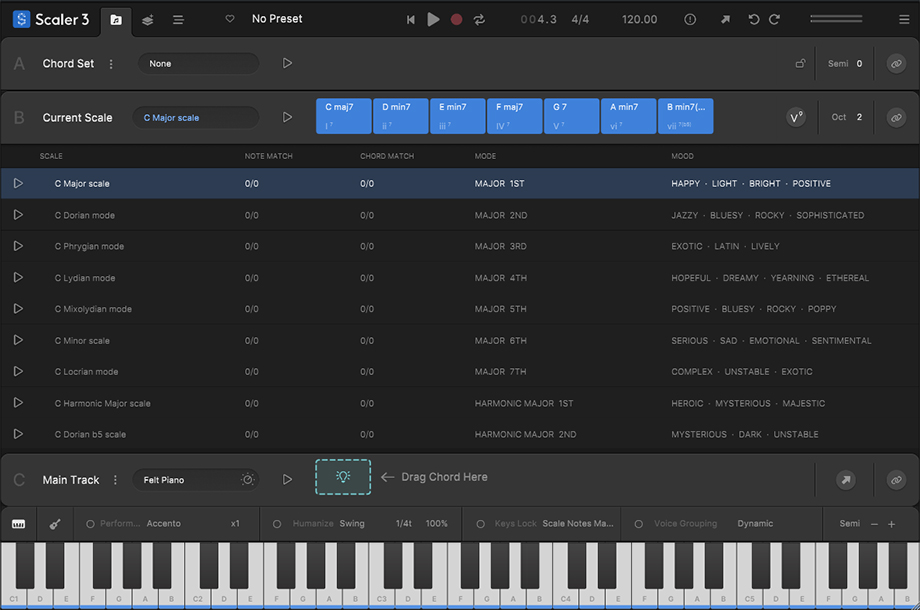The image size is (920, 610).
Task: Start playback with the transport play button
Action: tap(433, 19)
